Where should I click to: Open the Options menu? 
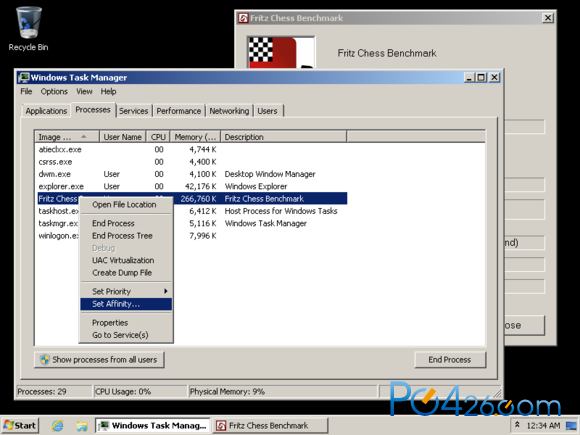54,91
